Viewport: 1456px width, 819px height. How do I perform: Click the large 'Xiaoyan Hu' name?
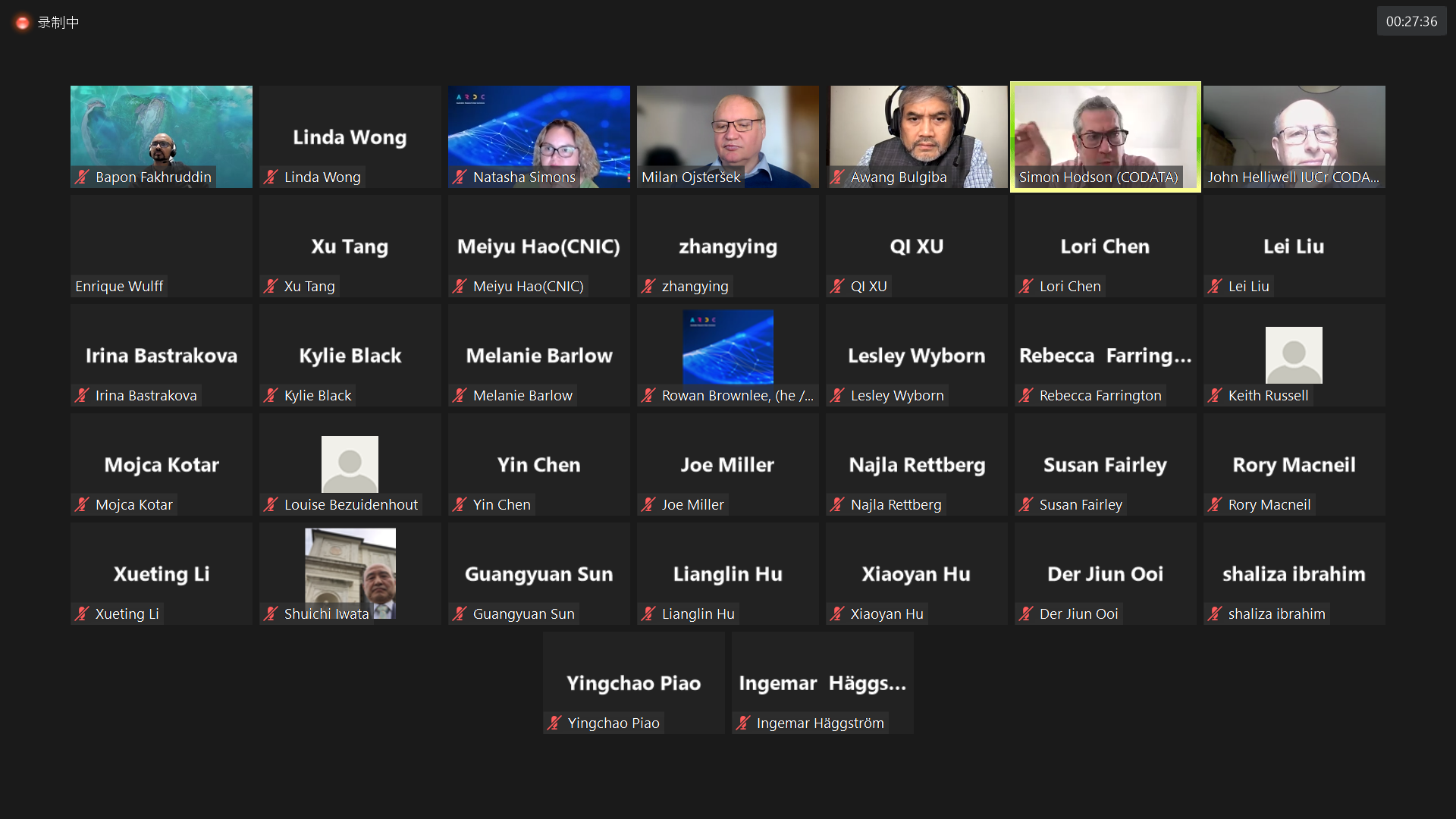point(916,574)
